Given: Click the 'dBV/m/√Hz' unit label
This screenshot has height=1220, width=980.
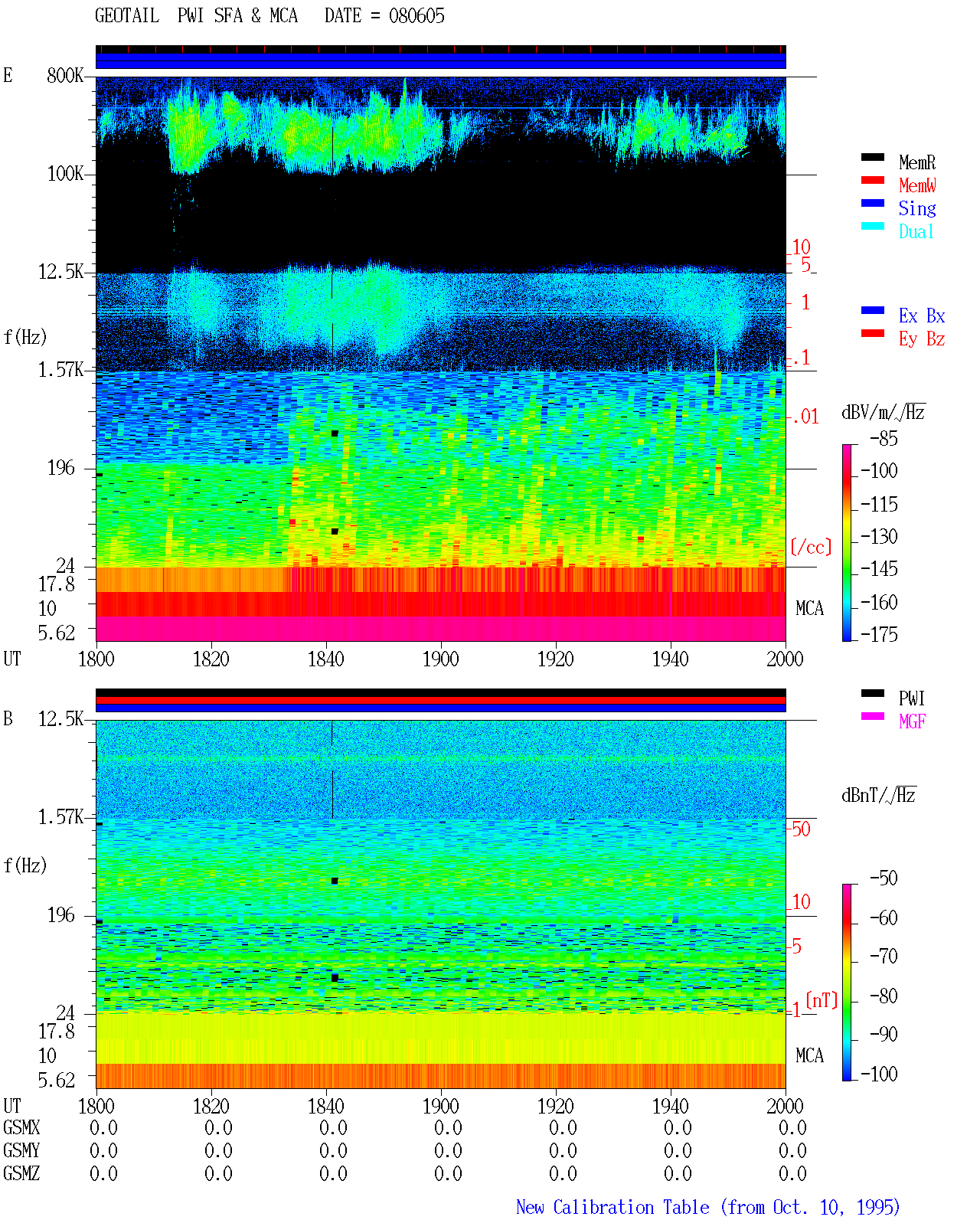Looking at the screenshot, I should point(884,412).
